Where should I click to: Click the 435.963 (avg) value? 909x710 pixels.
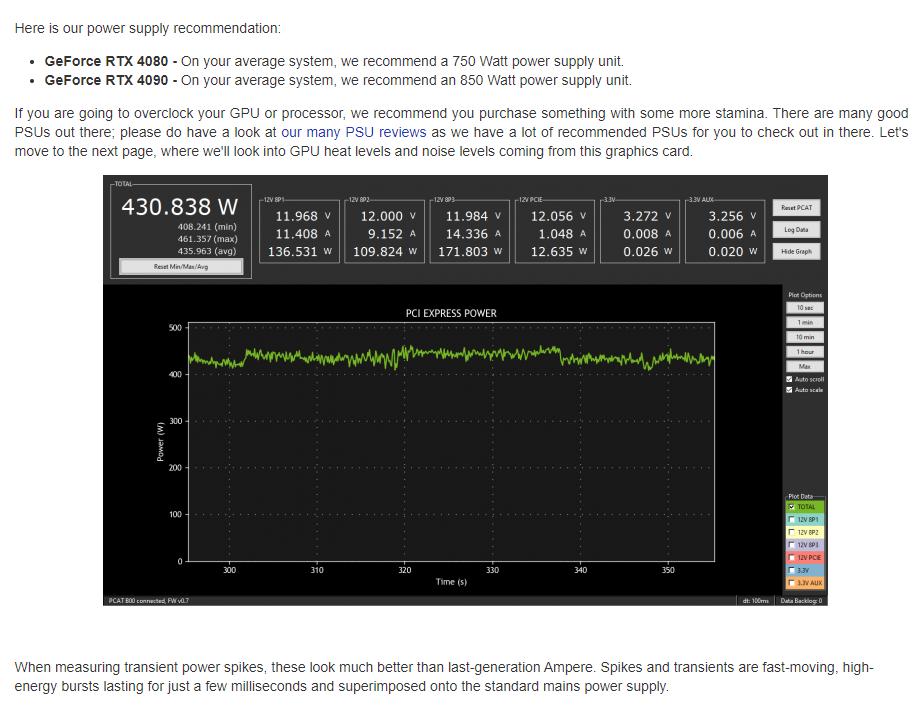[x=207, y=251]
